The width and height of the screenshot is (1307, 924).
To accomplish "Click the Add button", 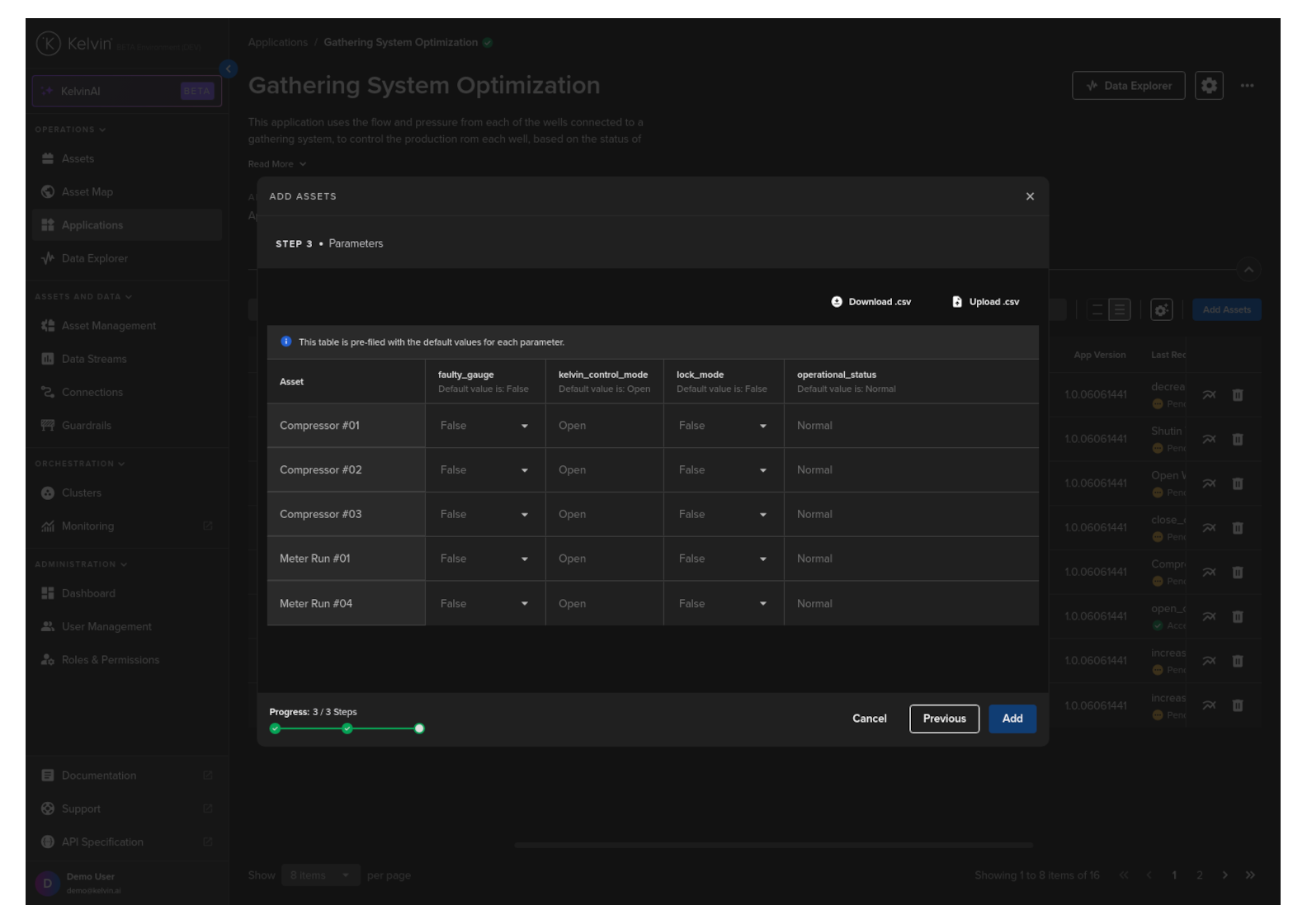I will click(1012, 719).
